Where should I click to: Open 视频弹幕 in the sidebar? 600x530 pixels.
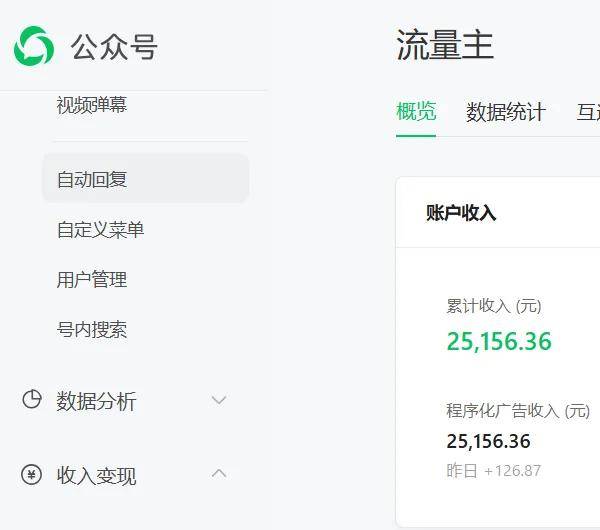(92, 105)
